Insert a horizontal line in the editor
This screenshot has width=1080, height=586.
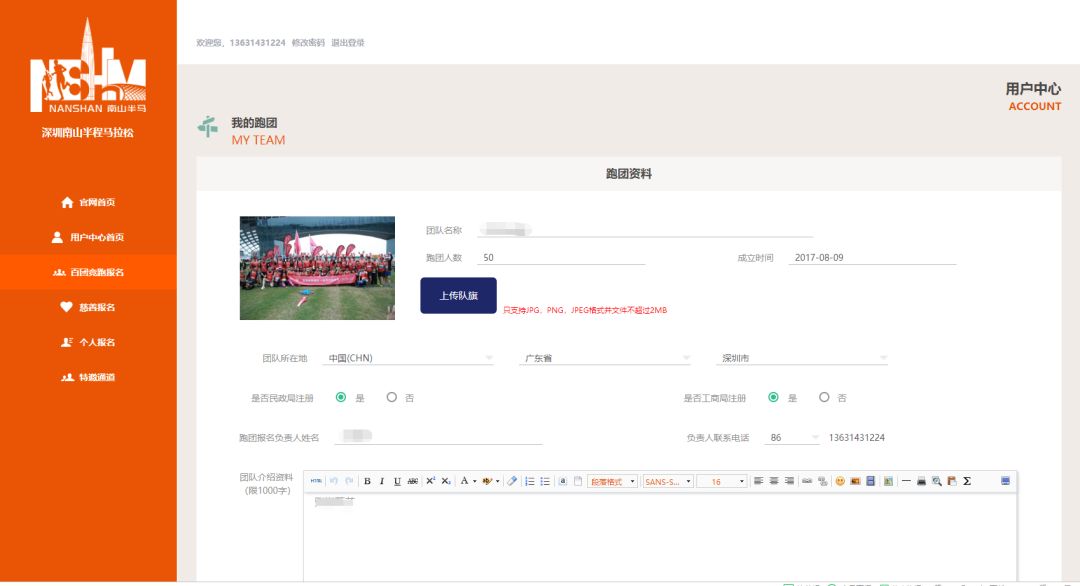point(906,480)
